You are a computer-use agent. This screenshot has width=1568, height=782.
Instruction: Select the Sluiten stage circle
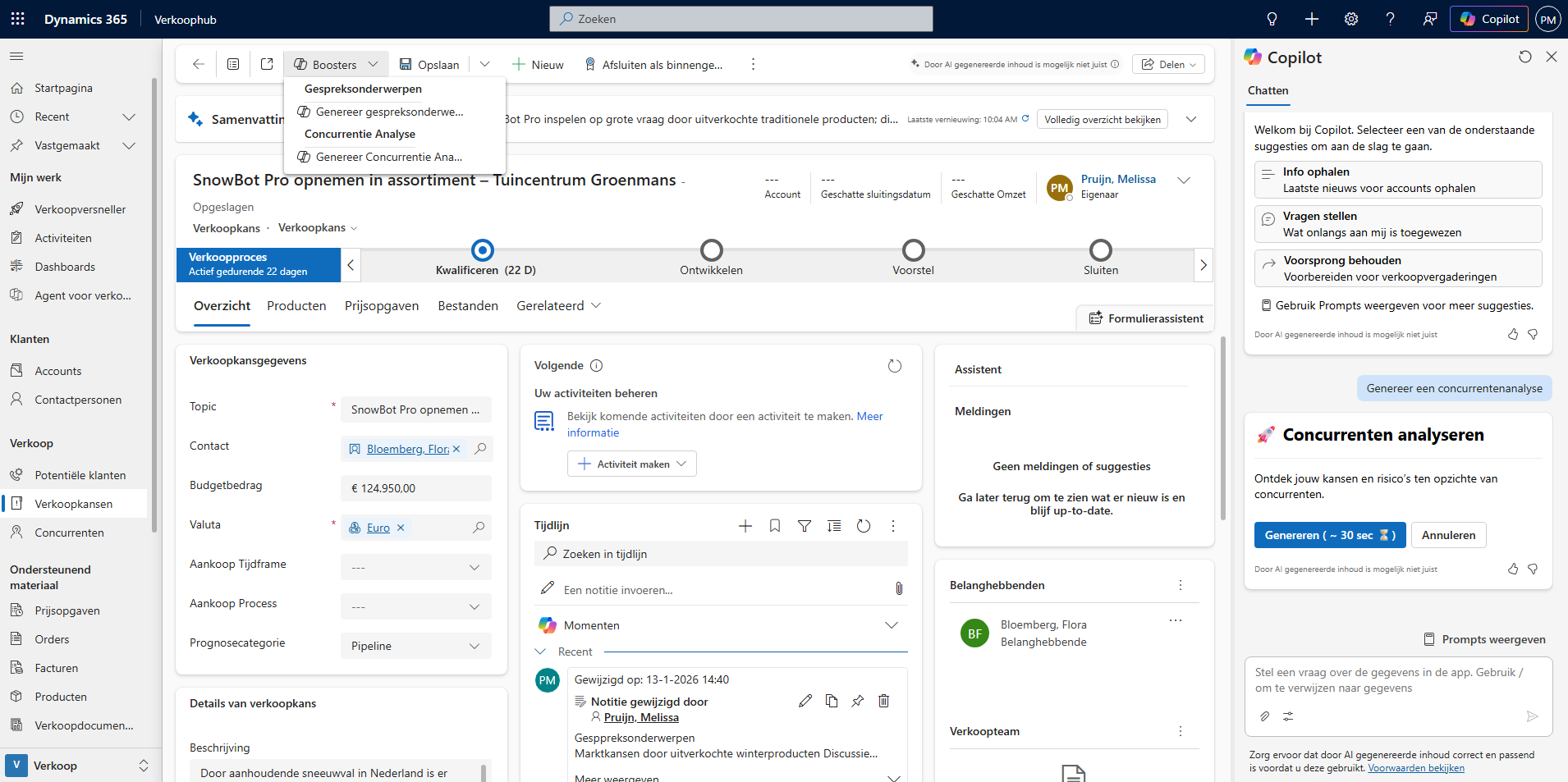click(x=1100, y=250)
